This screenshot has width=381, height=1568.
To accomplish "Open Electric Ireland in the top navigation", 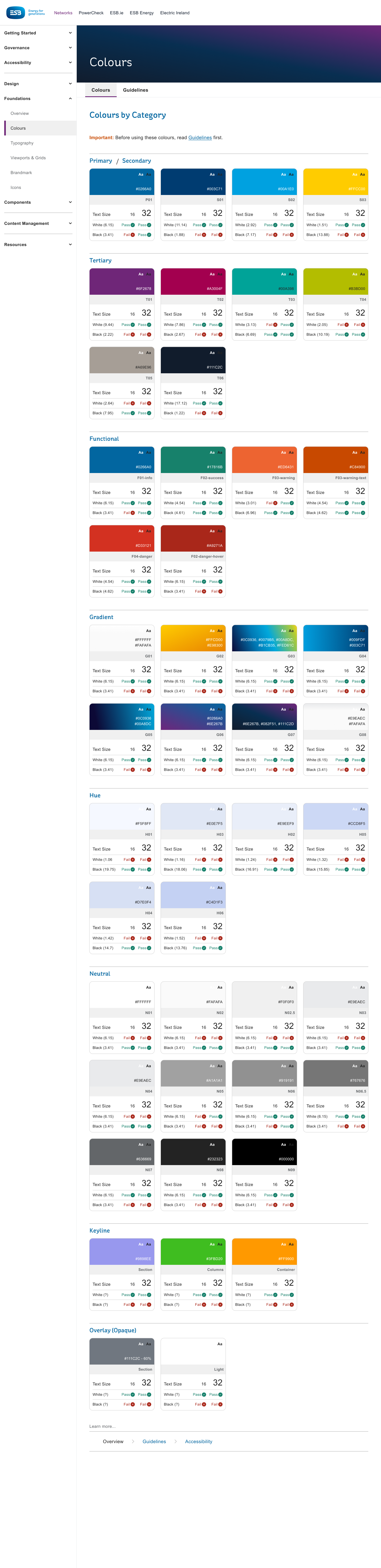I will click(175, 13).
